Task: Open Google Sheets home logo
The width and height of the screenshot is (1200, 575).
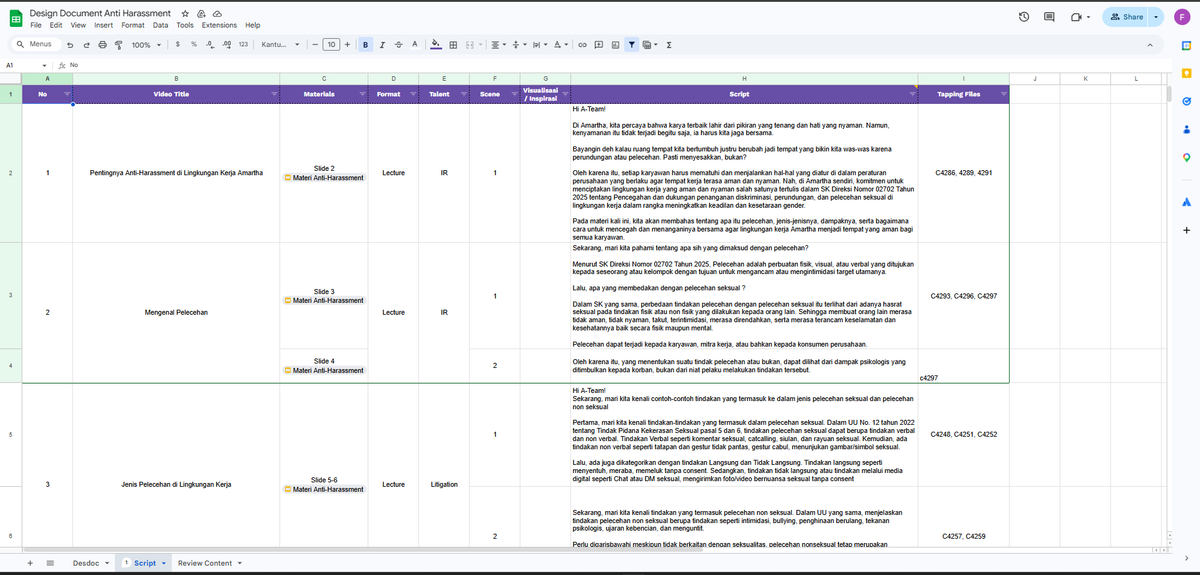Action: tap(16, 19)
